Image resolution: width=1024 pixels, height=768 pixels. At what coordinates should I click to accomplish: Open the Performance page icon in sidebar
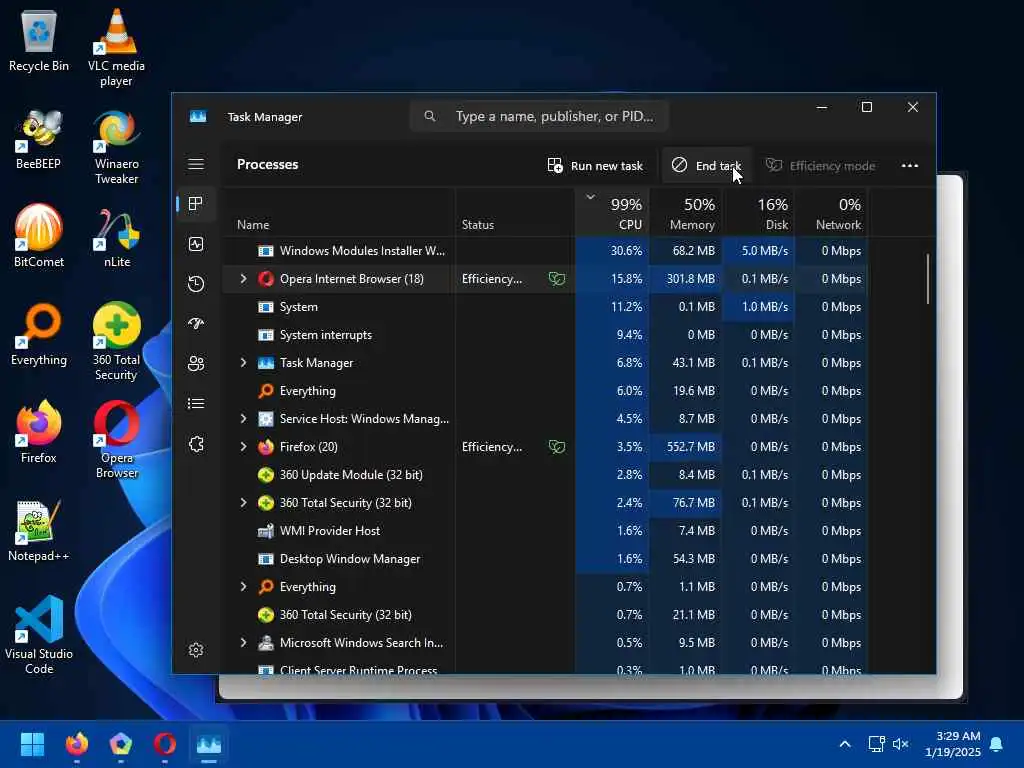[196, 244]
